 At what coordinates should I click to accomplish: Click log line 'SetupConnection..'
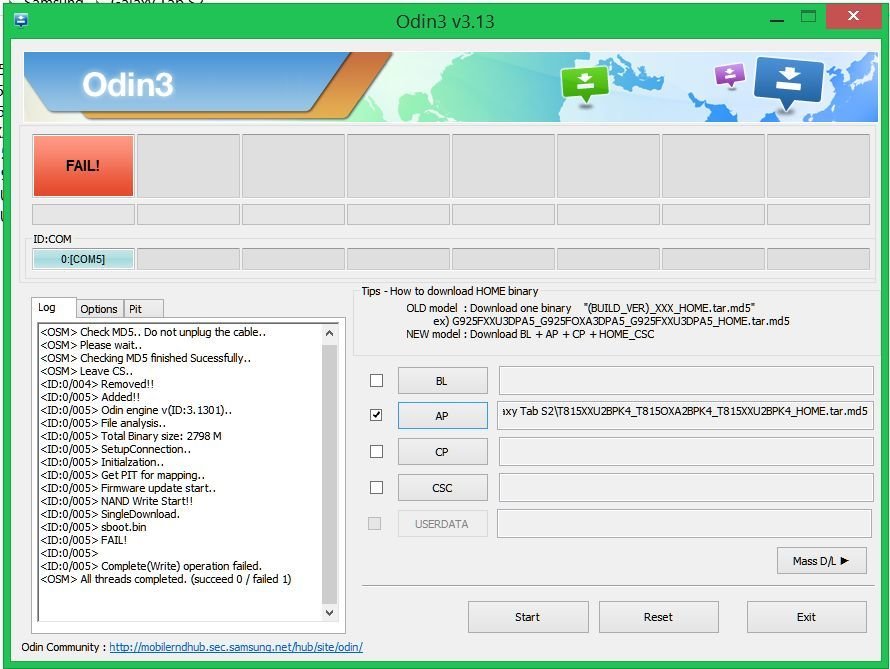(116, 449)
